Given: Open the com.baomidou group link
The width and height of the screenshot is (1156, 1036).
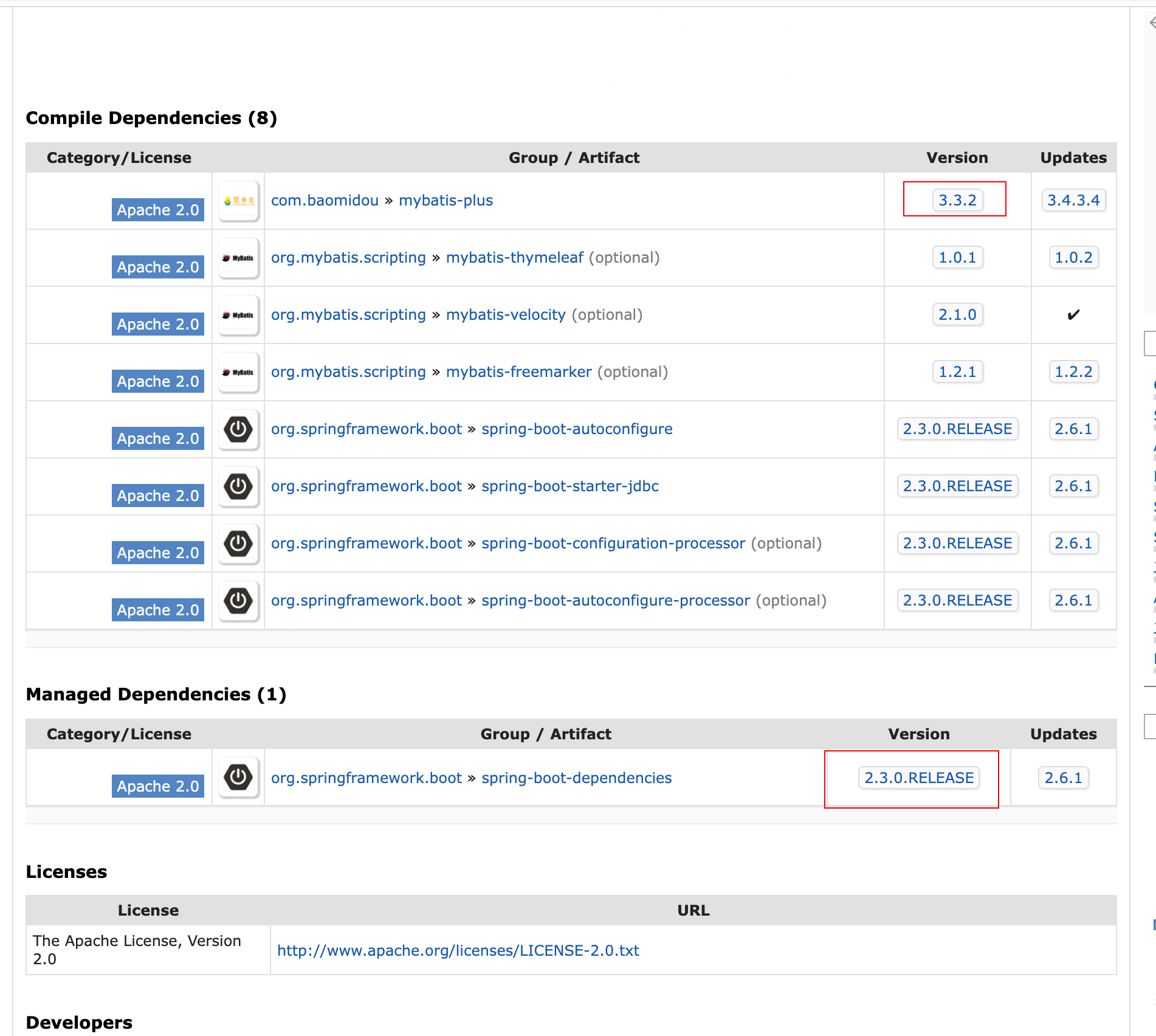Looking at the screenshot, I should click(325, 201).
